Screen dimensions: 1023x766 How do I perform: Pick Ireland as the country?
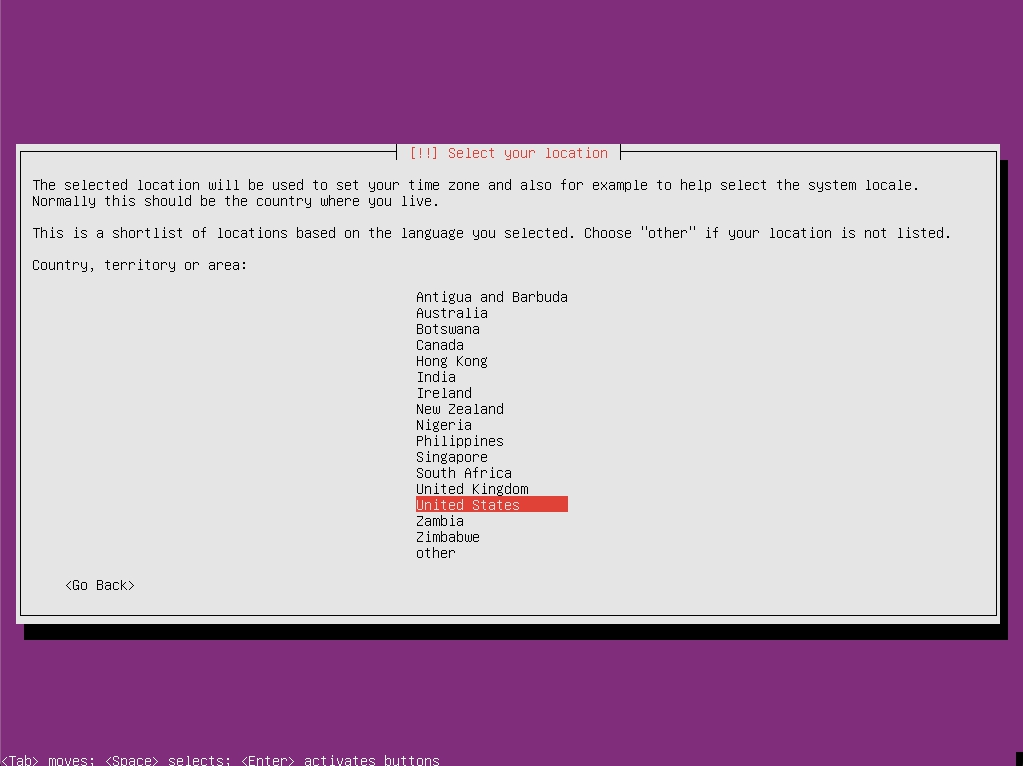(x=444, y=393)
